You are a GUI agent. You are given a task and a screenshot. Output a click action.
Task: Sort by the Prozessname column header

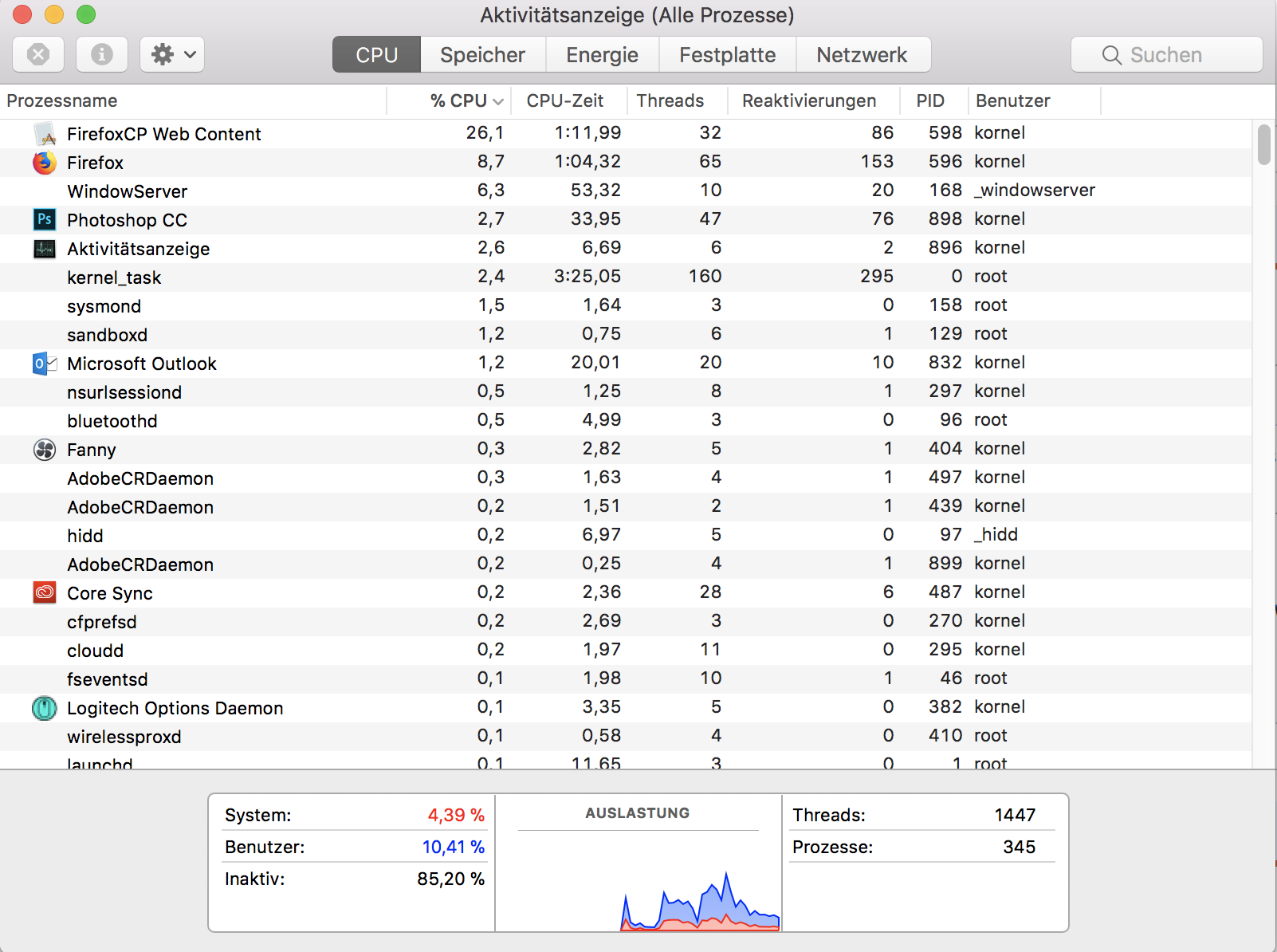point(193,101)
